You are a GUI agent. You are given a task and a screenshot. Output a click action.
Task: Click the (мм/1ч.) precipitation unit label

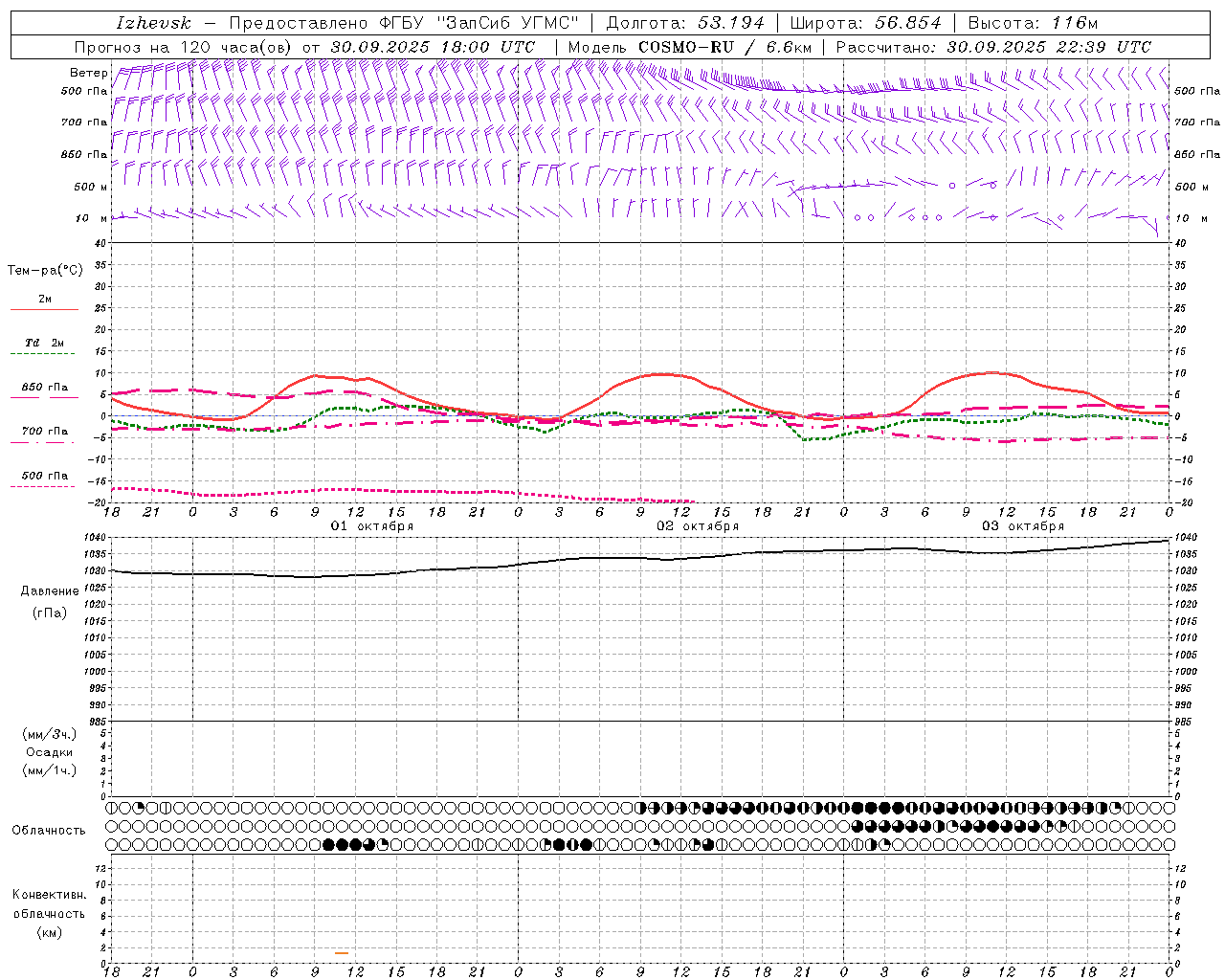50,770
